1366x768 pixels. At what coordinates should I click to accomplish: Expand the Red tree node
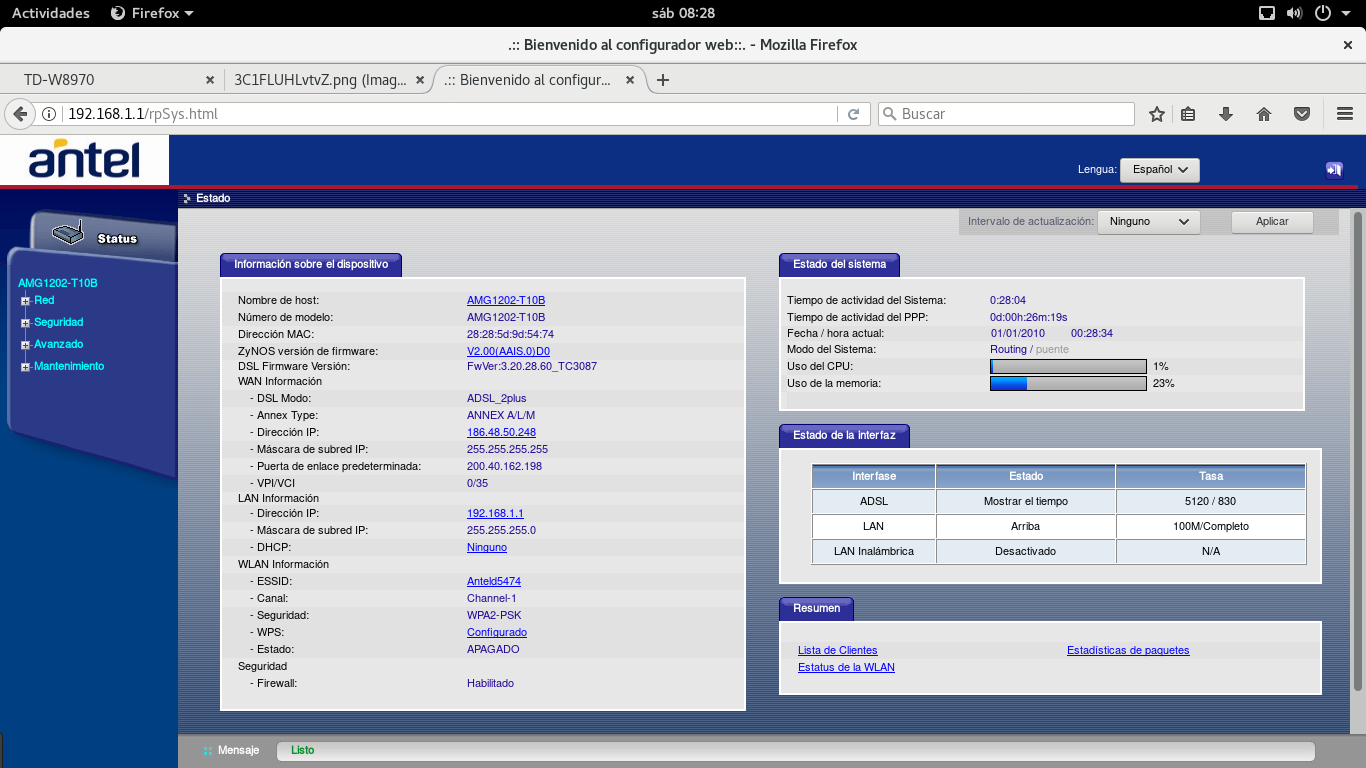[x=25, y=301]
